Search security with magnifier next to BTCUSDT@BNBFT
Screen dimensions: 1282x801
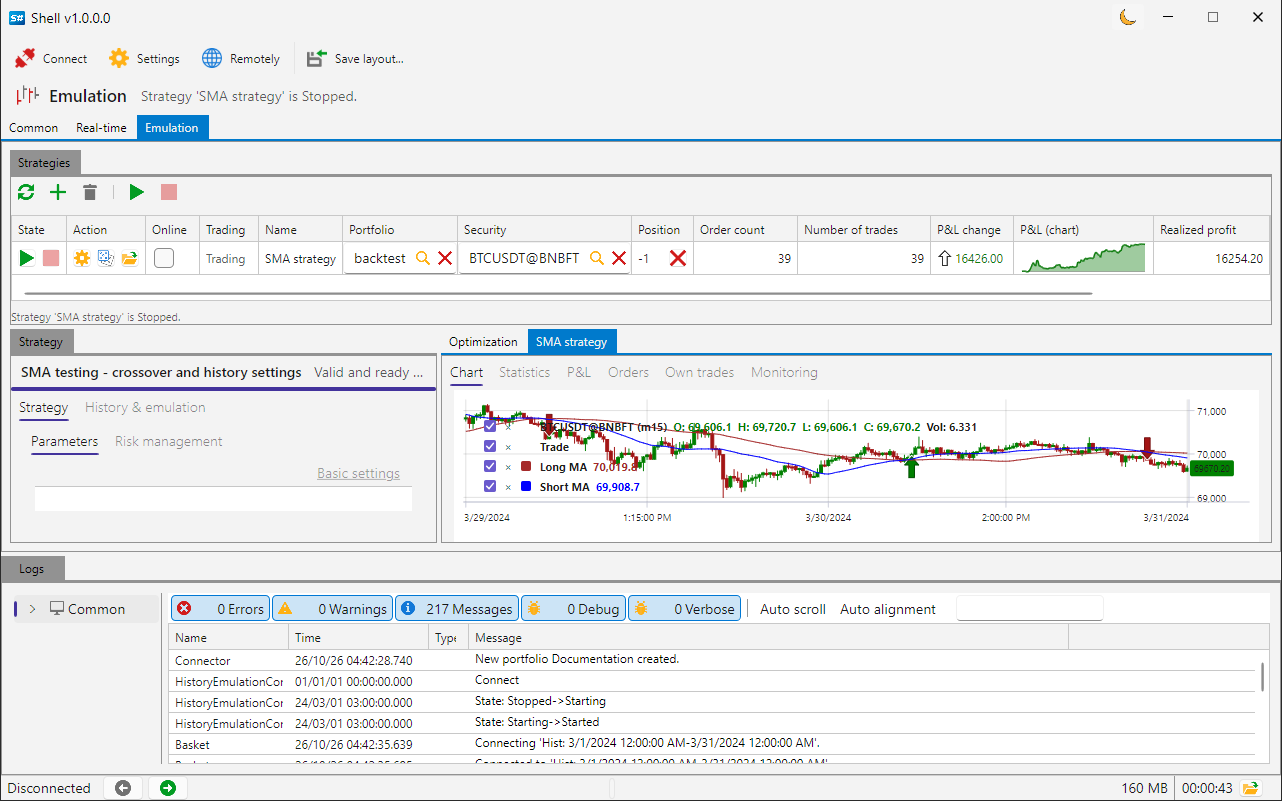[x=597, y=258]
